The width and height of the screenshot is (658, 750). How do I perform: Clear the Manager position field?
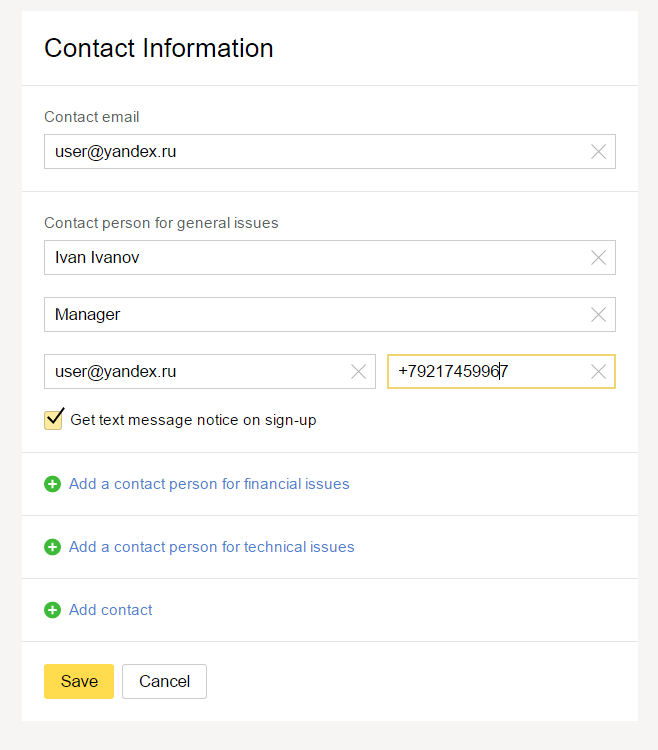pyautogui.click(x=598, y=315)
